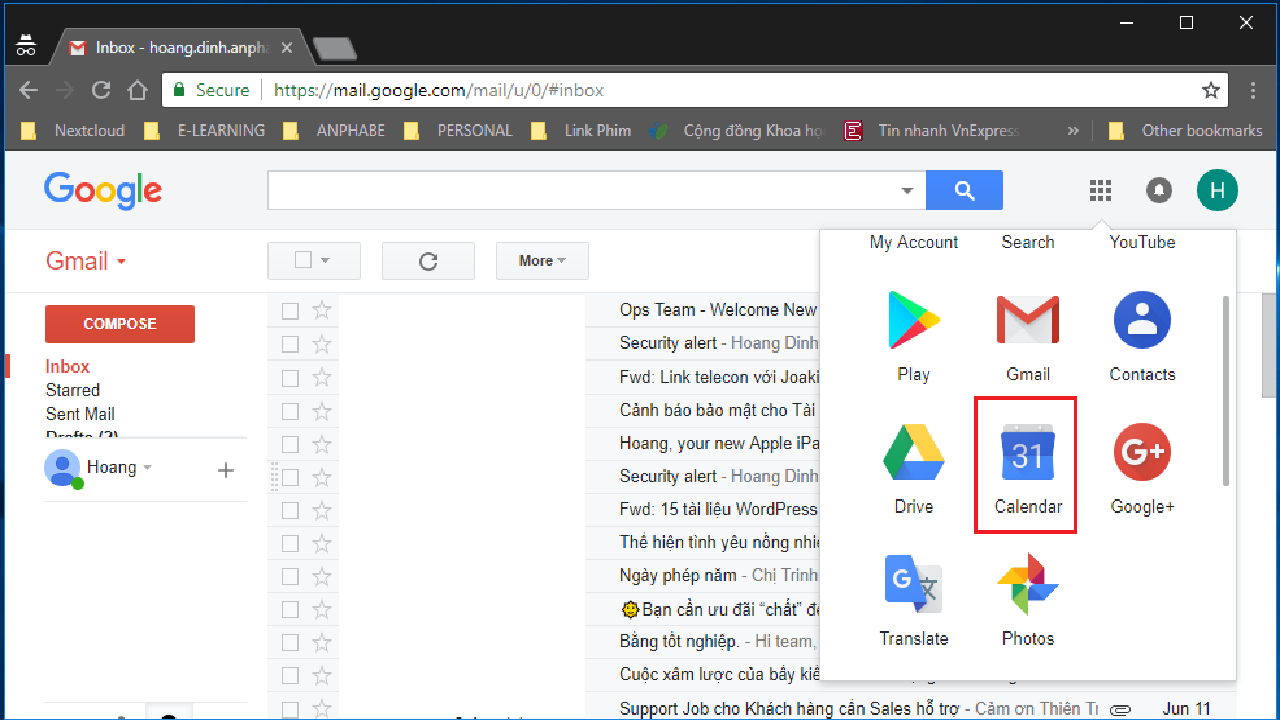This screenshot has width=1280, height=720.
Task: Click the Hoang chat avatar icon
Action: coord(62,468)
